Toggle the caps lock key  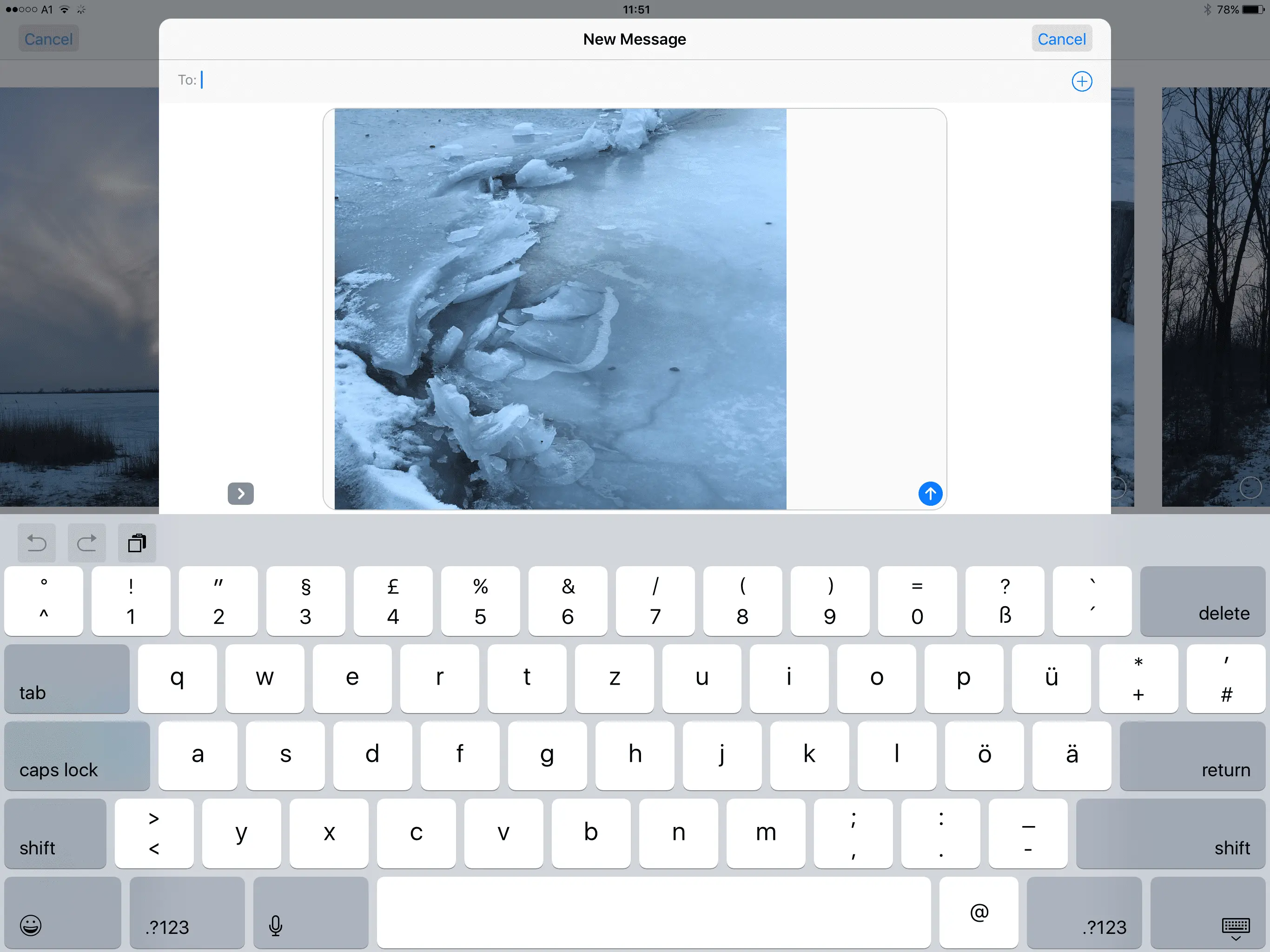click(x=77, y=756)
